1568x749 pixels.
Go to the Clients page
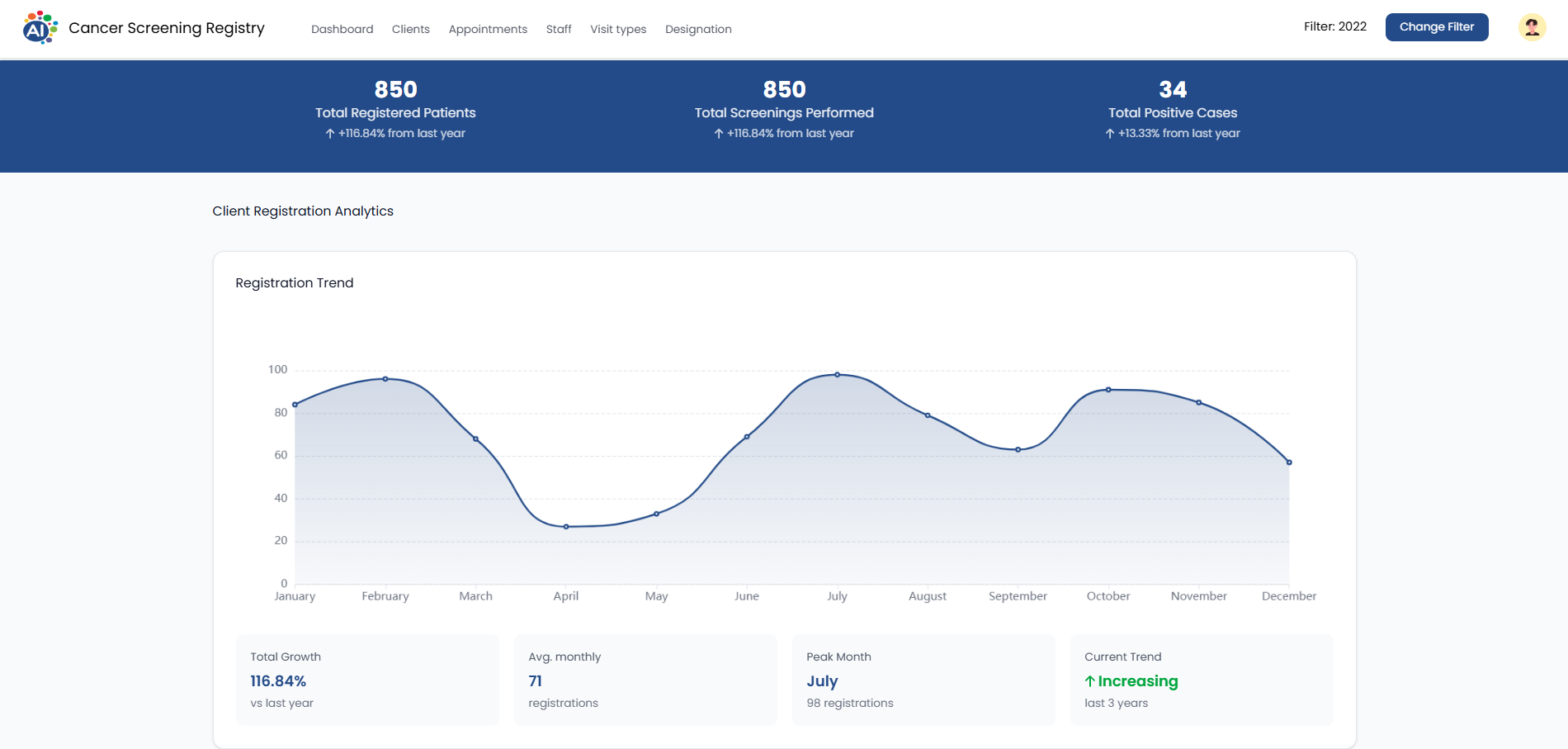[x=410, y=29]
